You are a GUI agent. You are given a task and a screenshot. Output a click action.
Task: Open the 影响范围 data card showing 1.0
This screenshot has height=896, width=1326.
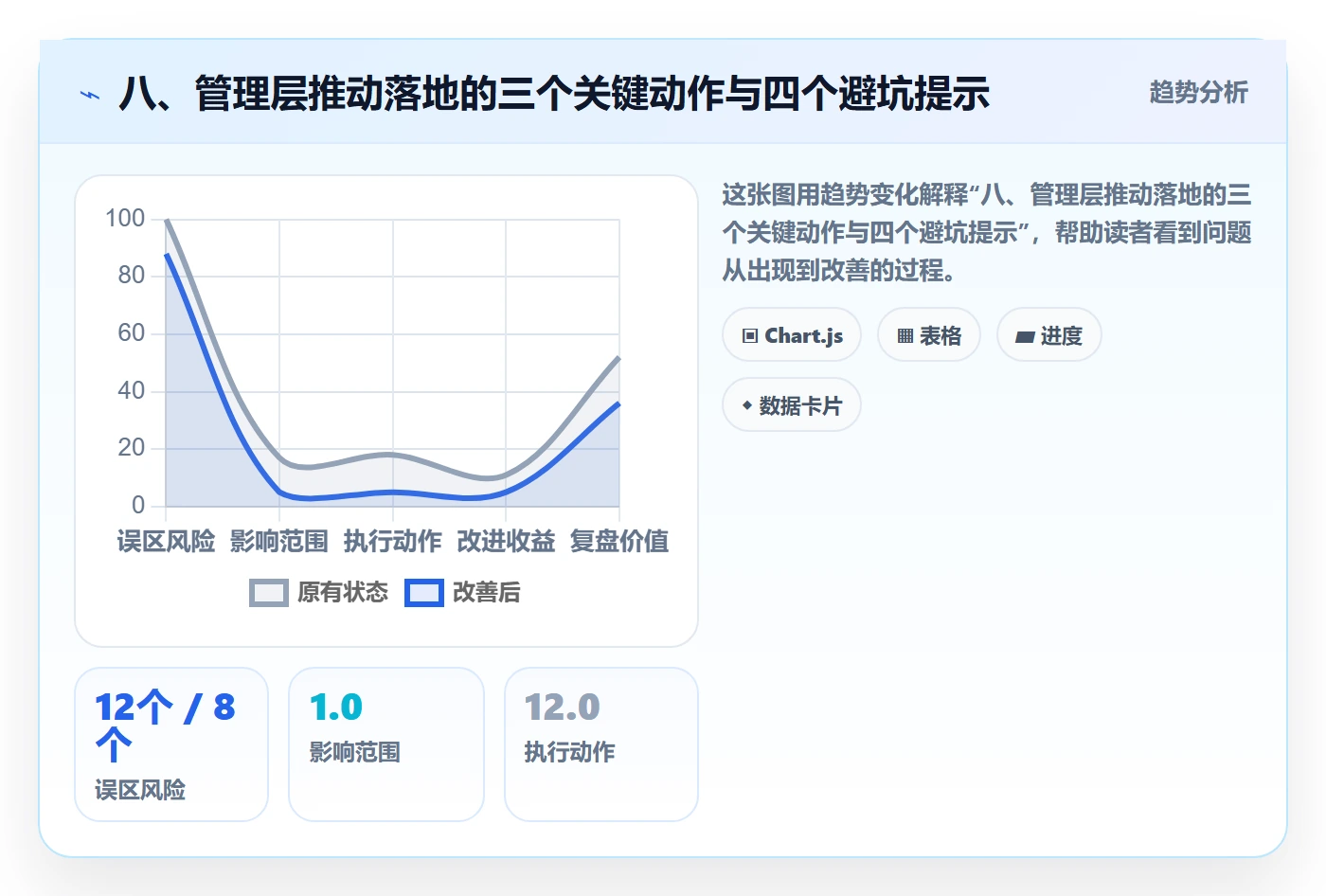tap(386, 744)
